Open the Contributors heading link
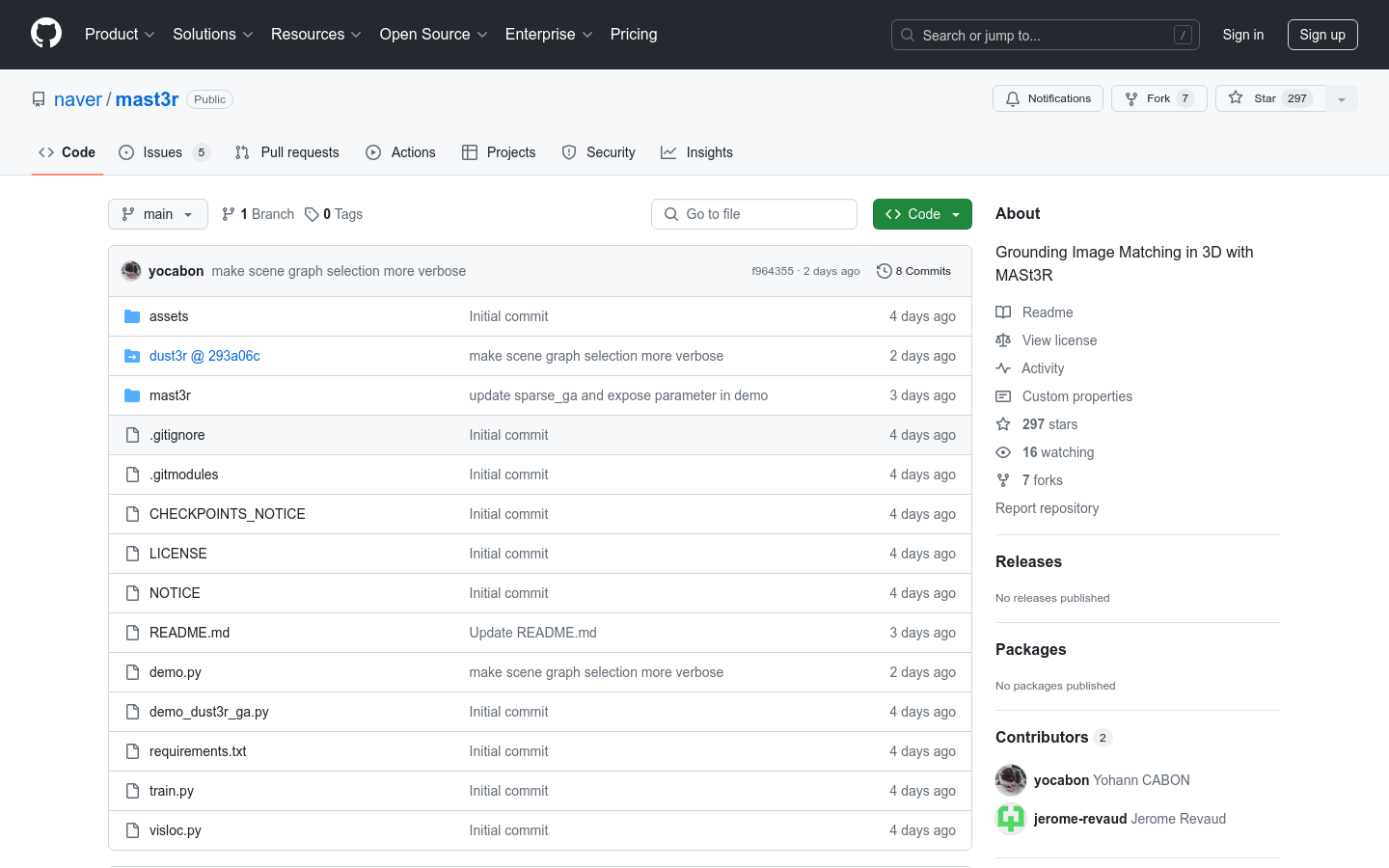 pos(1053,737)
